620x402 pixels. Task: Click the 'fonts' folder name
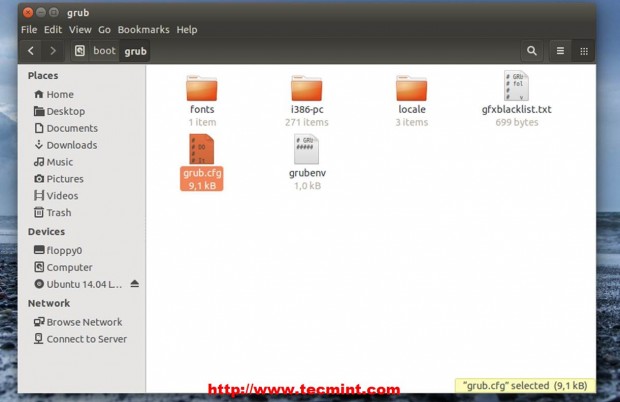tap(202, 109)
